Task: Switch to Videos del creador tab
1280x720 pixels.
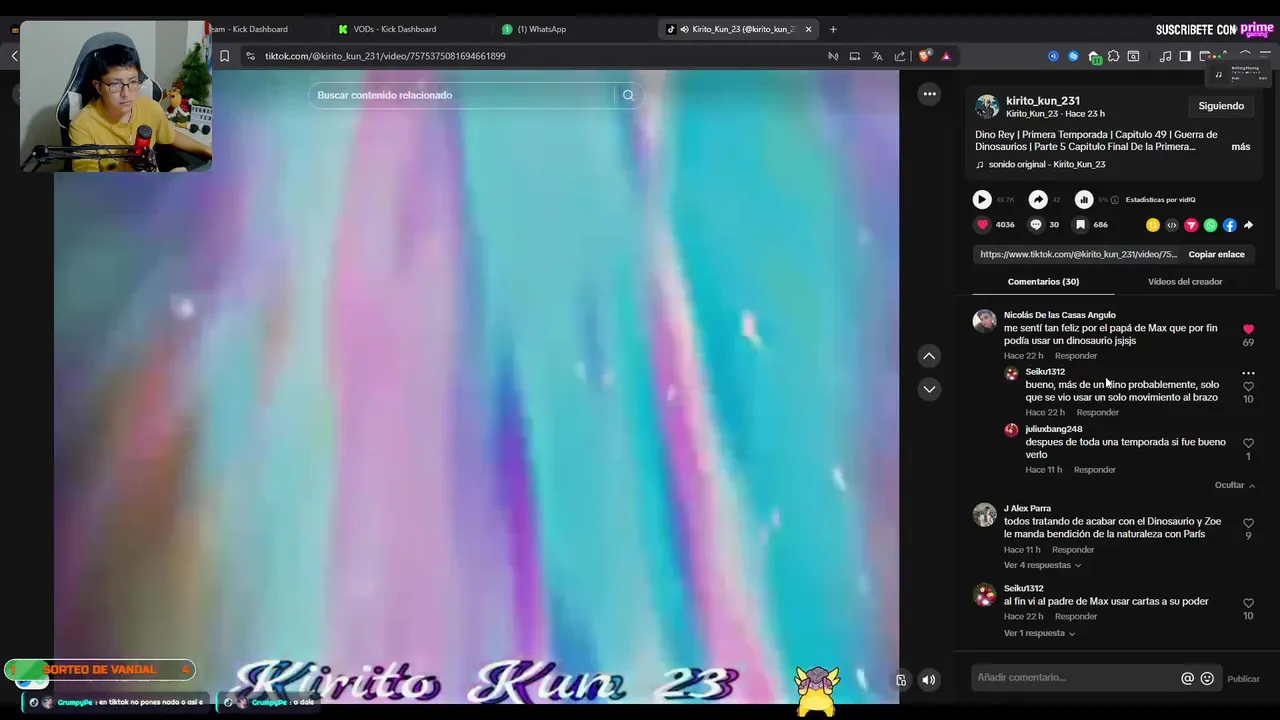Action: [x=1185, y=282]
